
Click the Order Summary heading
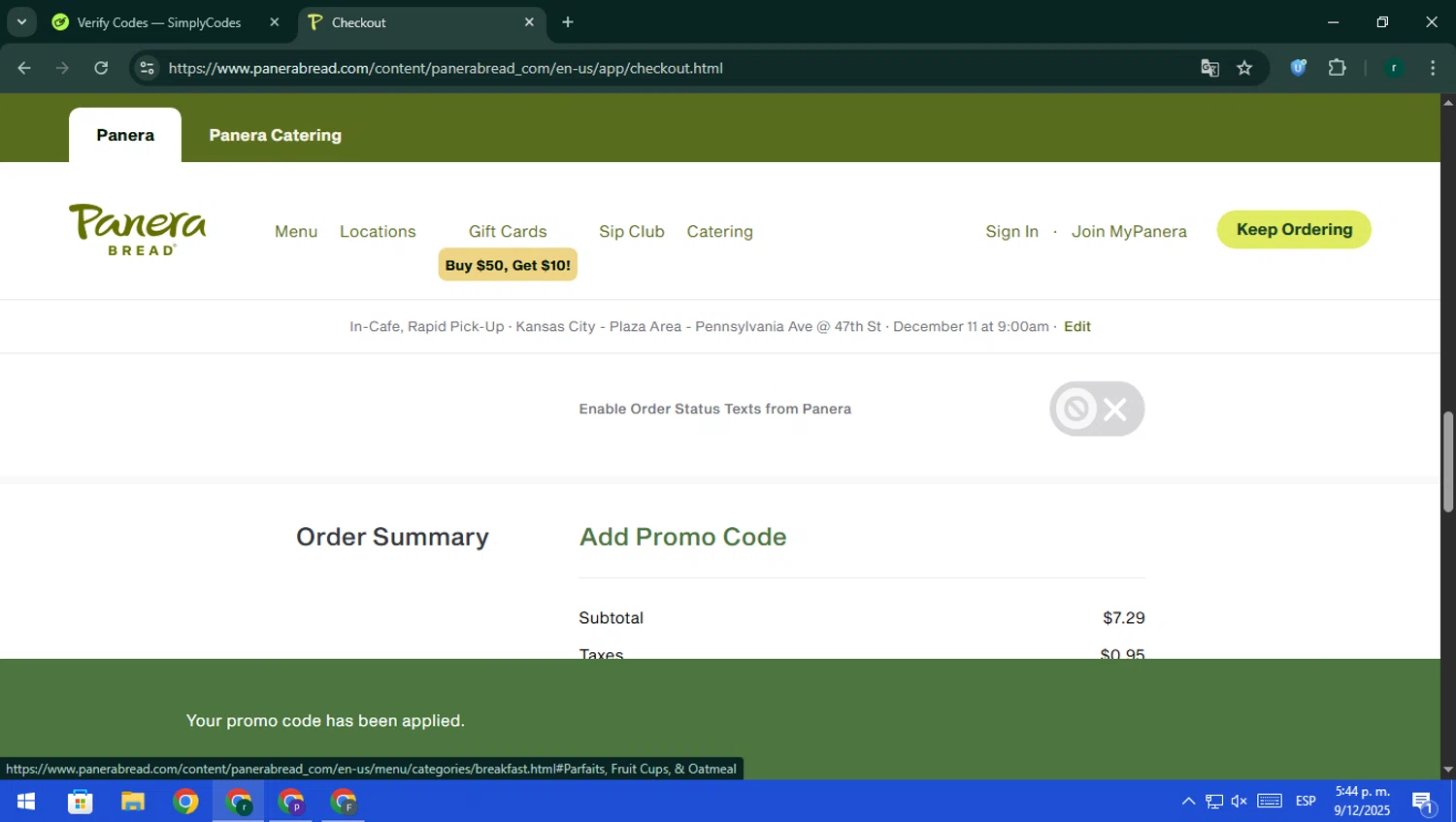point(392,537)
